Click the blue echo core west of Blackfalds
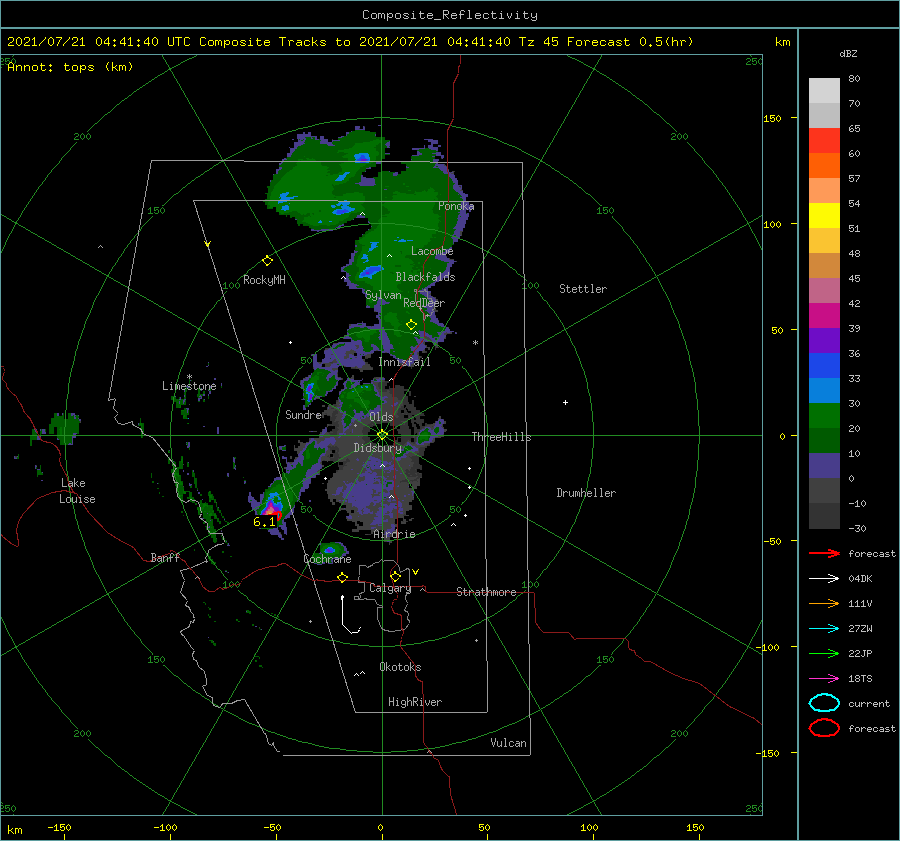The height and width of the screenshot is (841, 900). tap(371, 272)
